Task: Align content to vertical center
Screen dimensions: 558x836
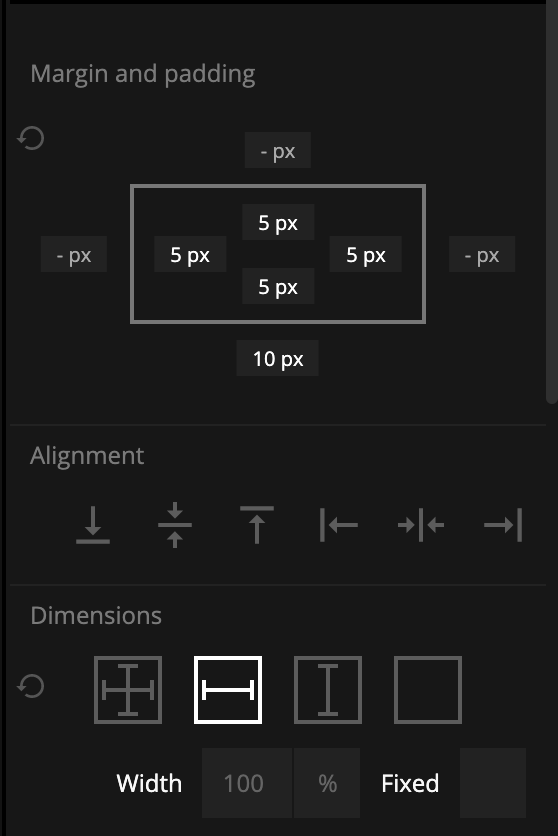Action: point(175,525)
